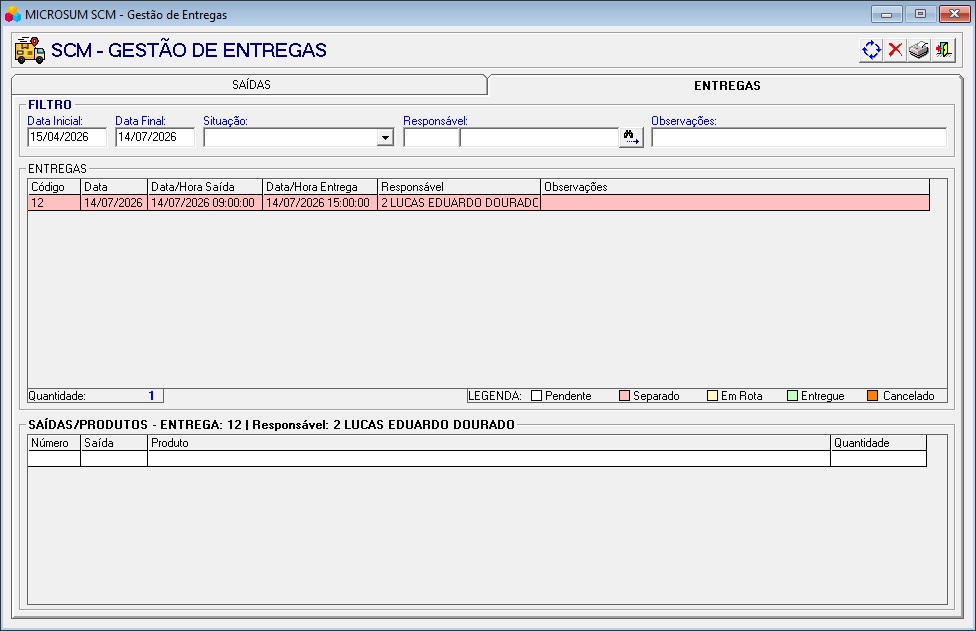Click the Produto column header
Viewport: 976px width, 631px height.
(x=489, y=443)
